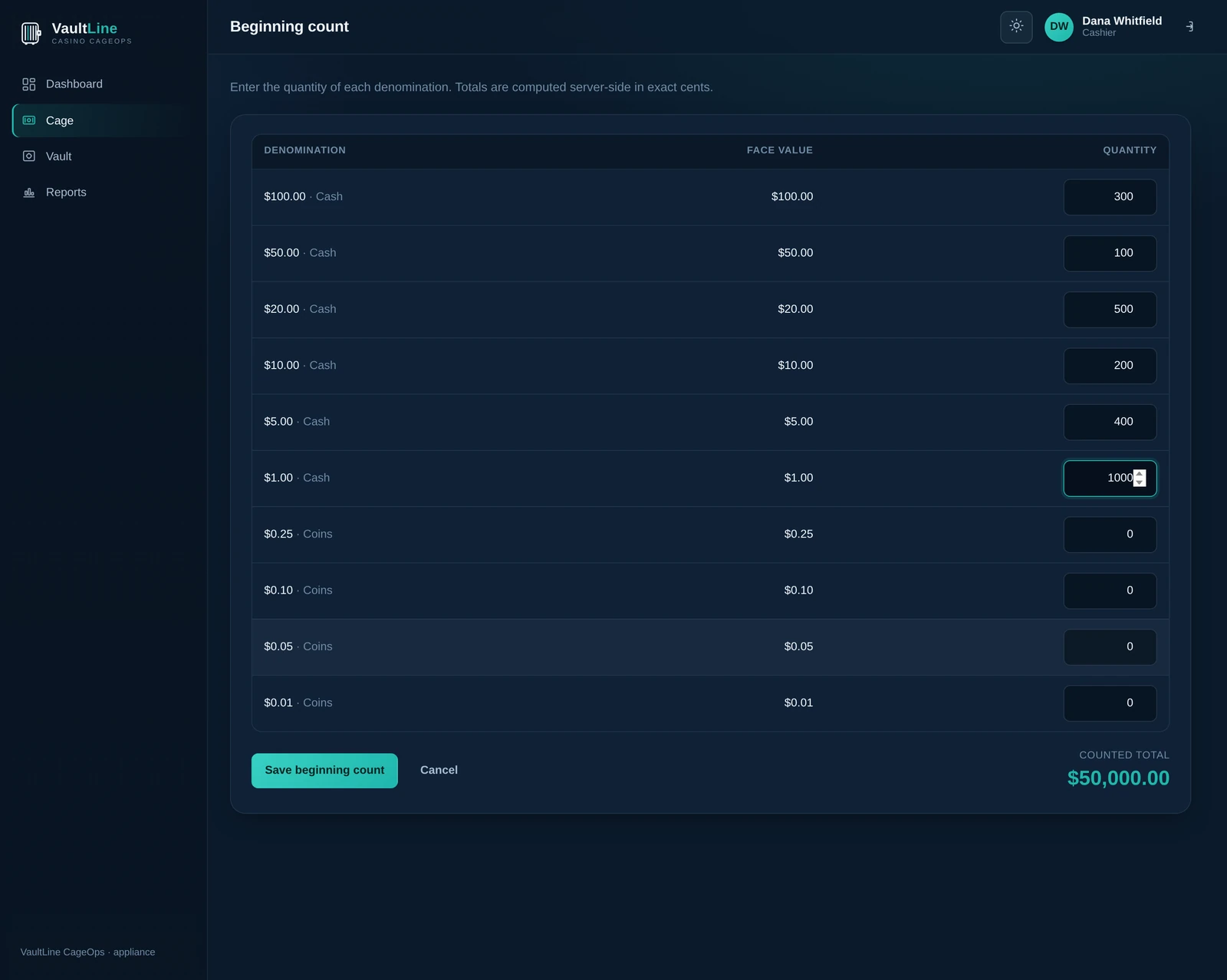Click the Cage cash icon in sidebar
This screenshot has height=980, width=1227.
click(x=29, y=120)
